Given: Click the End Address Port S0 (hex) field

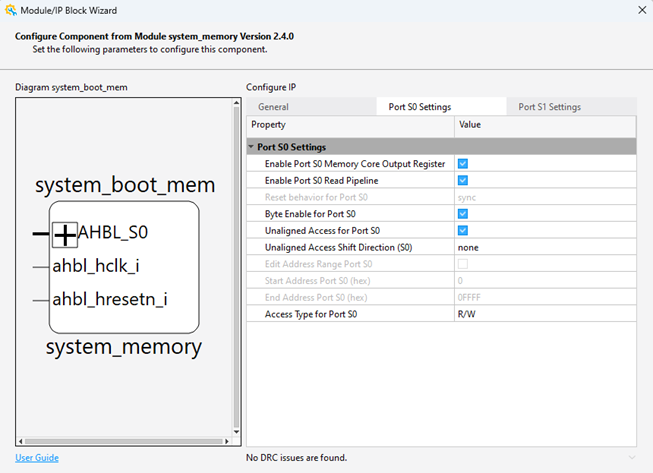Looking at the screenshot, I should [545, 297].
